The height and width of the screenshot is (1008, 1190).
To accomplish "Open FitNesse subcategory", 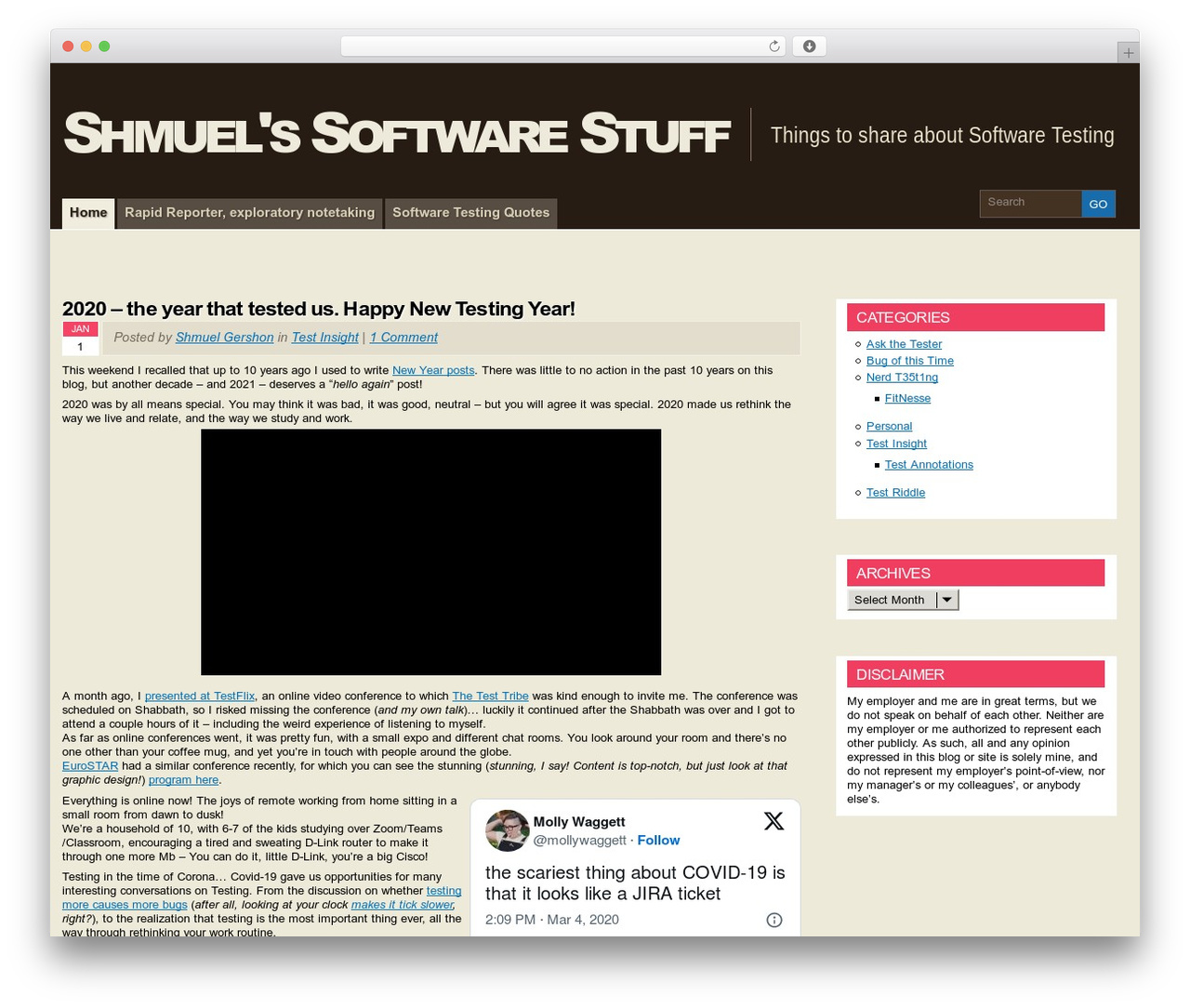I will point(907,398).
